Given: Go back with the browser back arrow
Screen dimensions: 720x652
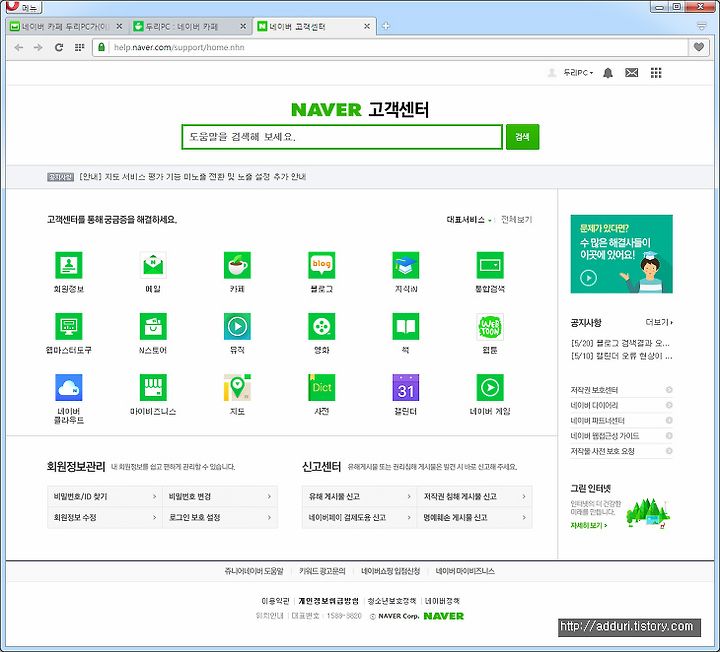Looking at the screenshot, I should click(19, 47).
